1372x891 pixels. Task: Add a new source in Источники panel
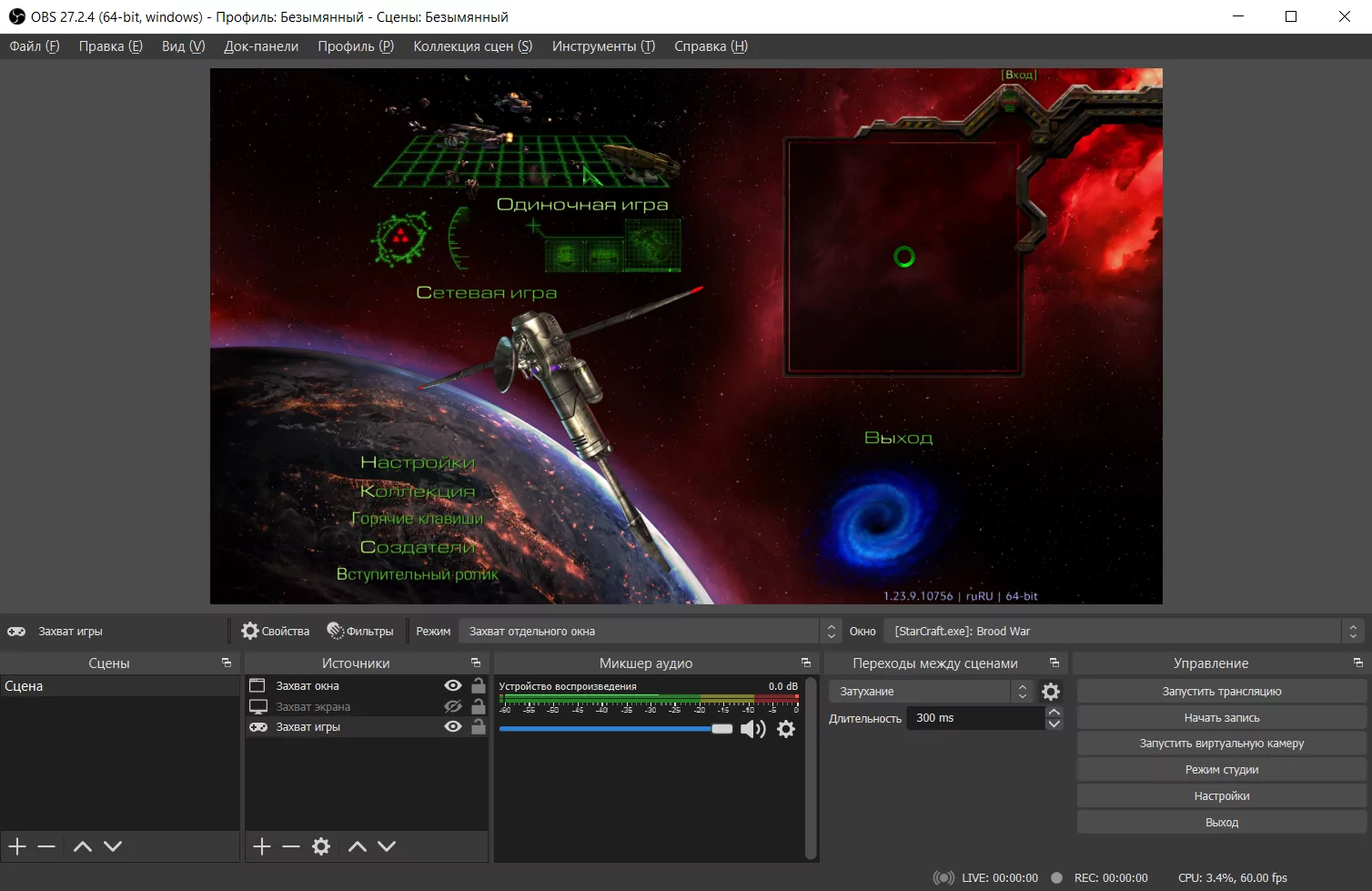262,846
